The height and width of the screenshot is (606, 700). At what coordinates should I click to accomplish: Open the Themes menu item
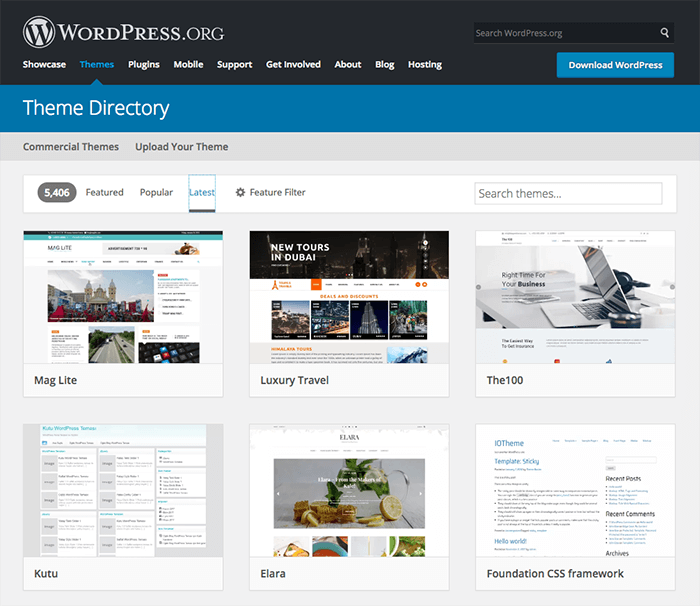[x=97, y=65]
